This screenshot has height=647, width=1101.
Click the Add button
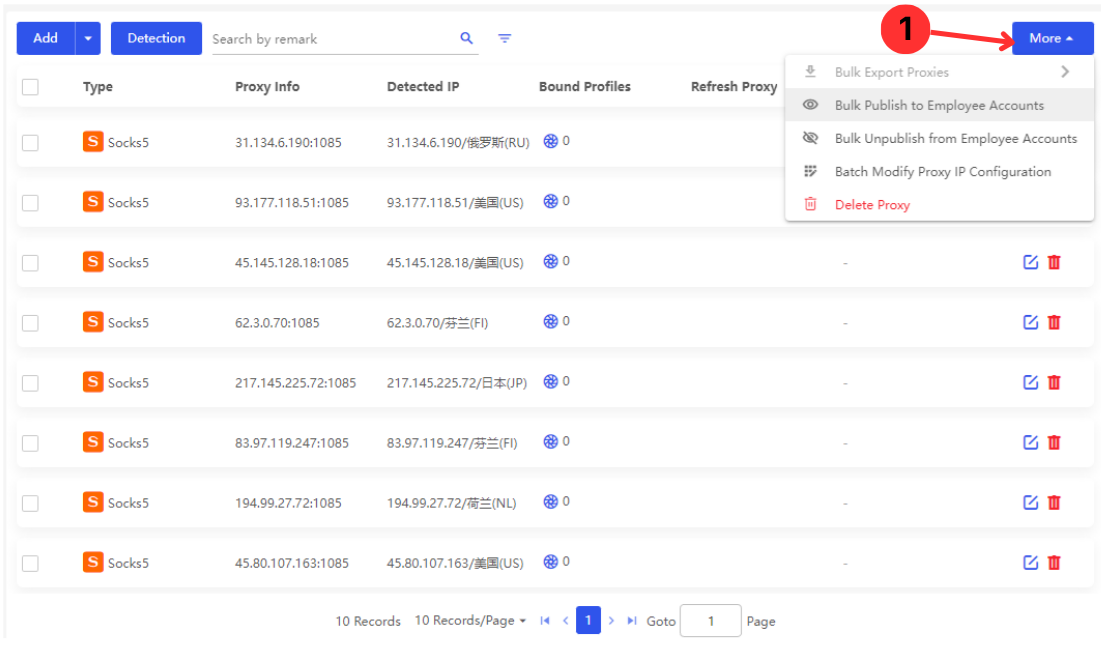pyautogui.click(x=46, y=38)
